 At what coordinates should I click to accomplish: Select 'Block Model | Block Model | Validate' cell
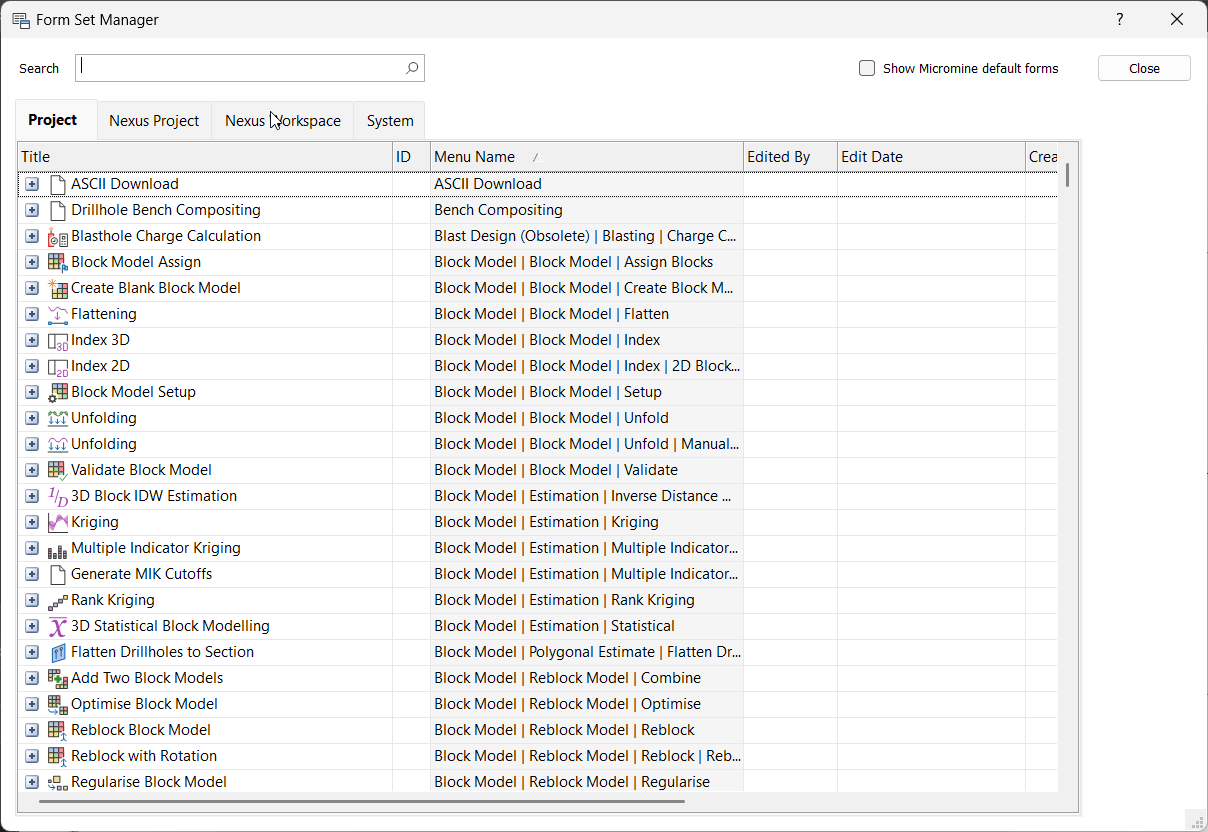pos(587,470)
